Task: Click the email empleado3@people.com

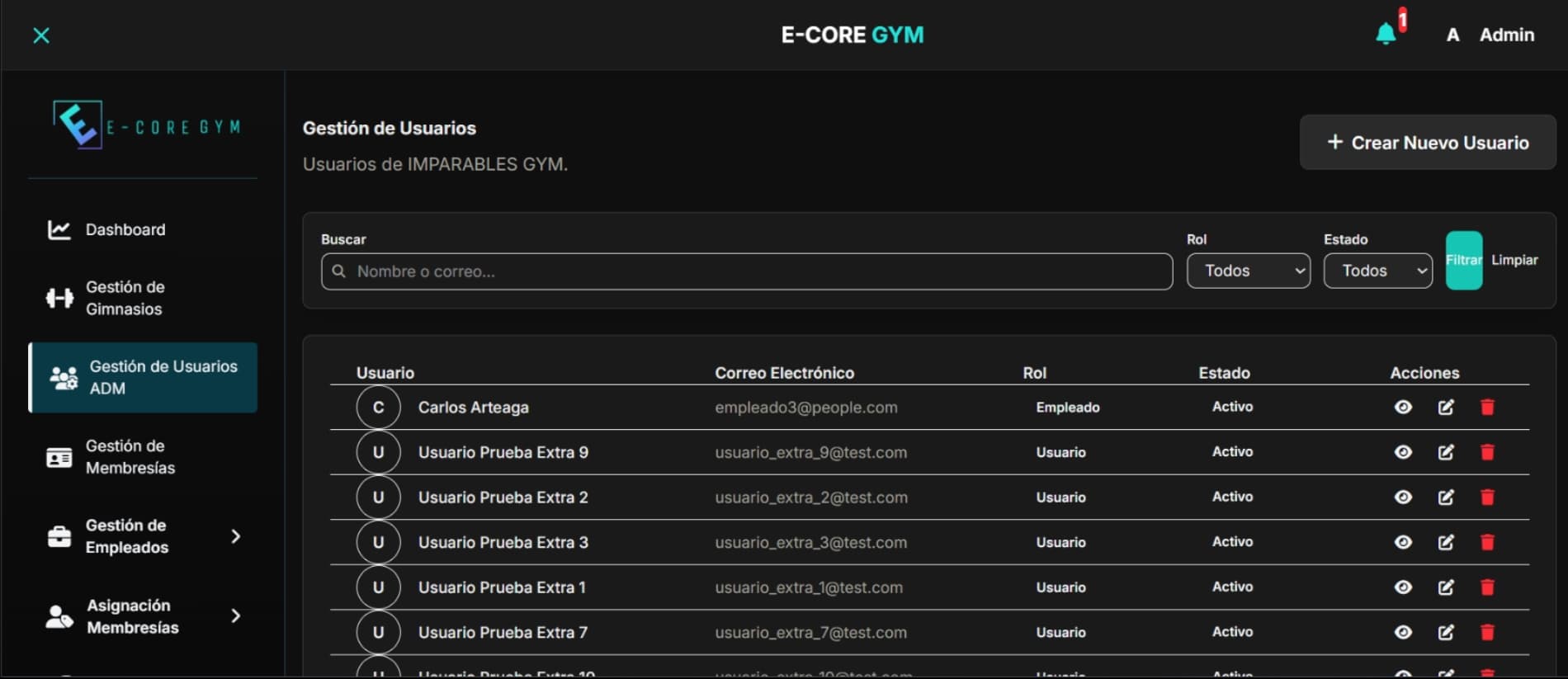Action: tap(806, 407)
